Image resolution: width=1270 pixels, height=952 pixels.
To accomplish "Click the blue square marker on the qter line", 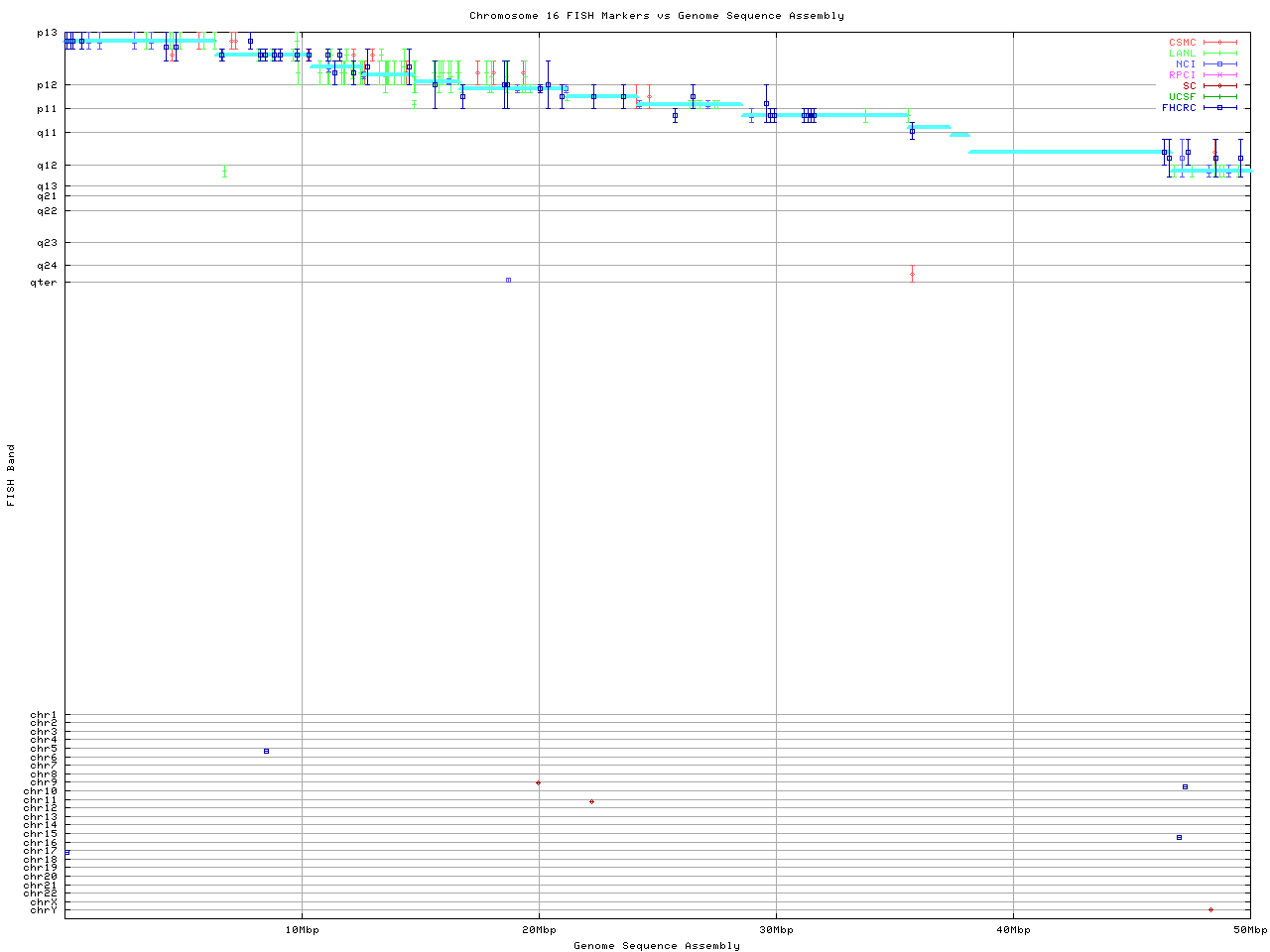I will coord(508,280).
